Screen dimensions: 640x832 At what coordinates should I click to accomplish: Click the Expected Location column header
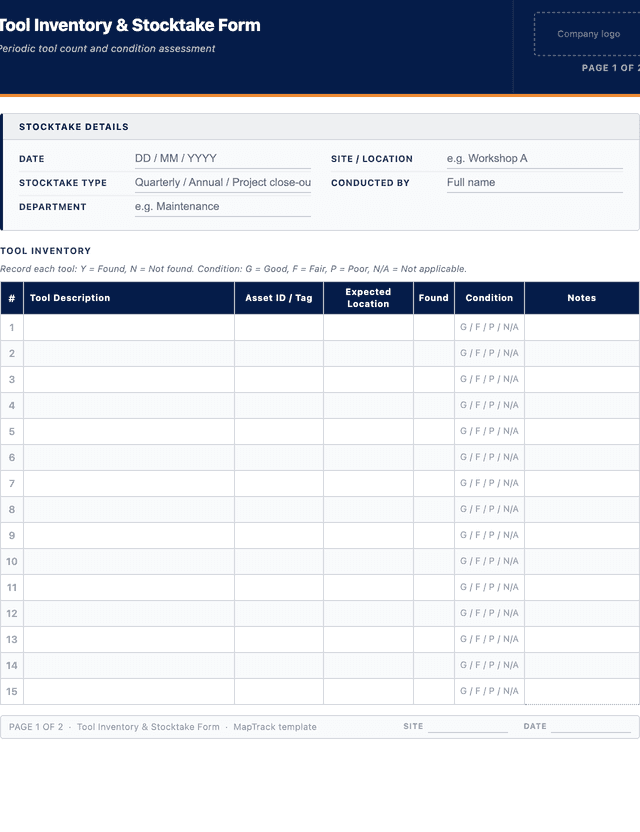(x=368, y=298)
